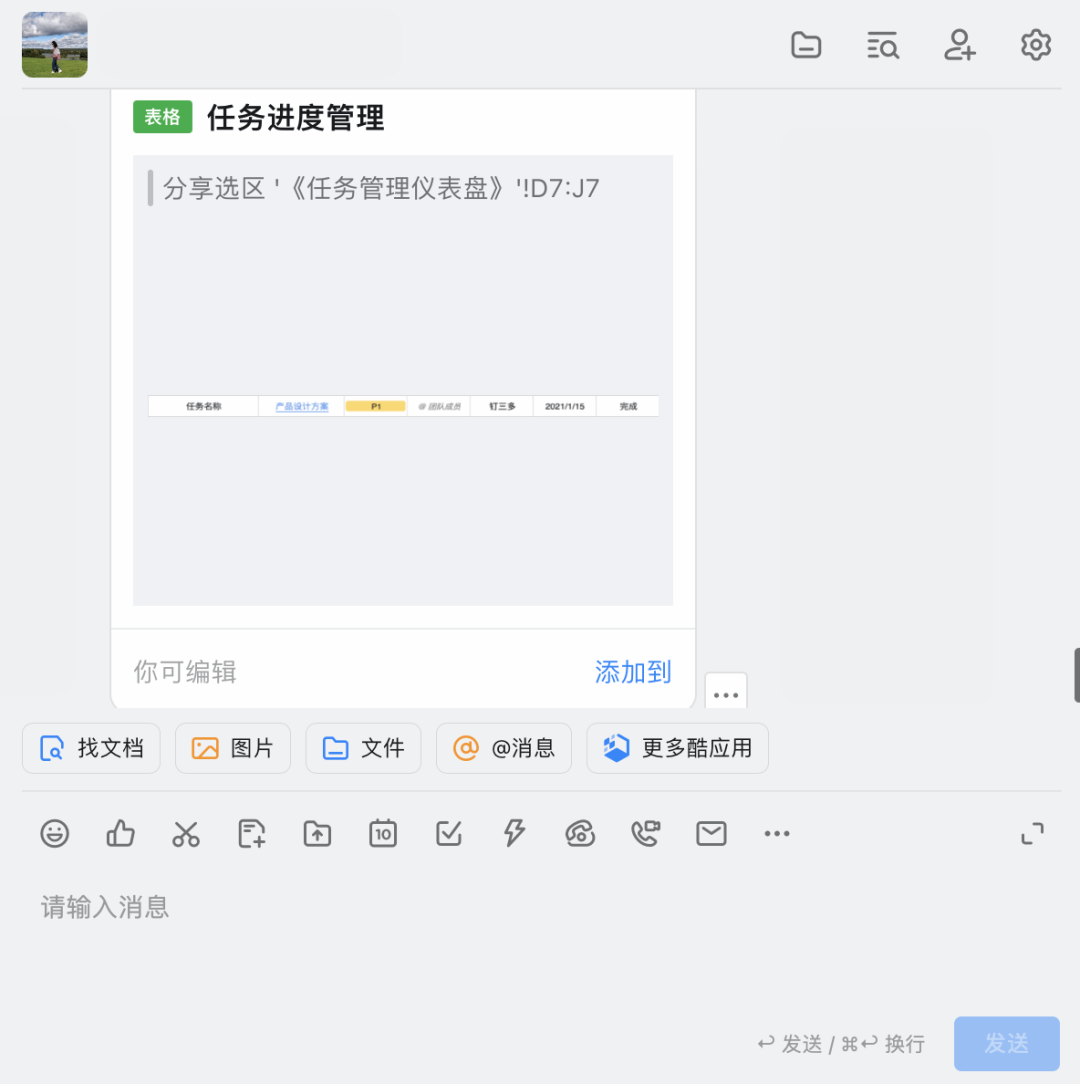This screenshot has width=1080, height=1084.
Task: Start a video call
Action: coord(646,833)
